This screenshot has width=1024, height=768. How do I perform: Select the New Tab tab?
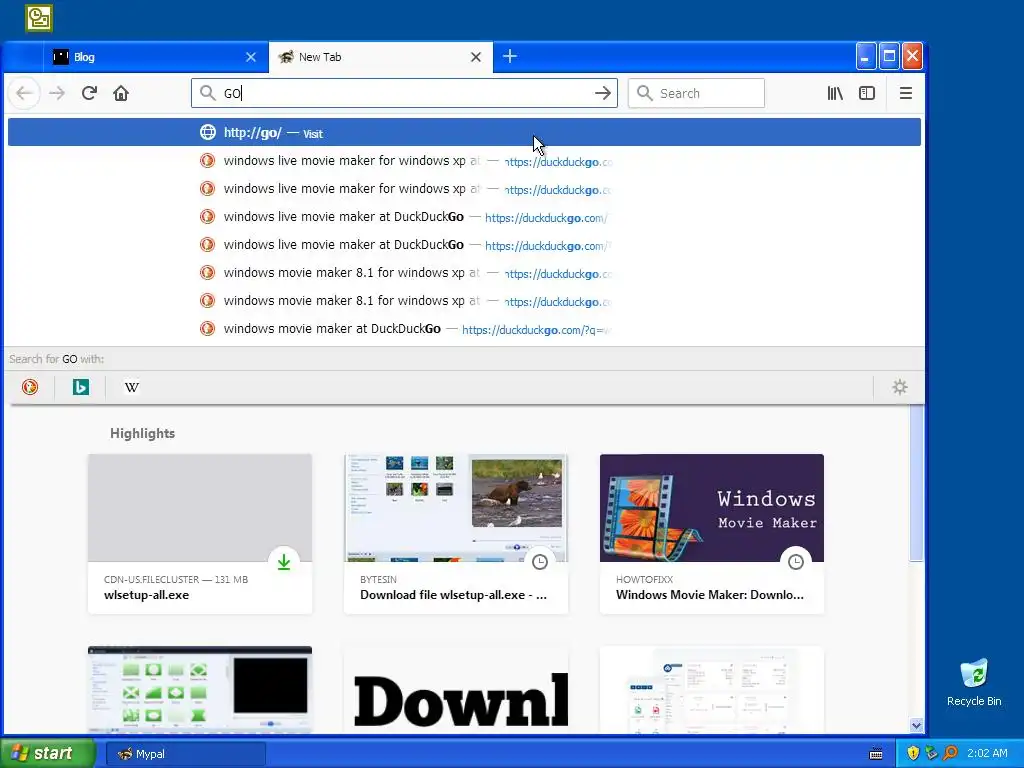pos(381,57)
